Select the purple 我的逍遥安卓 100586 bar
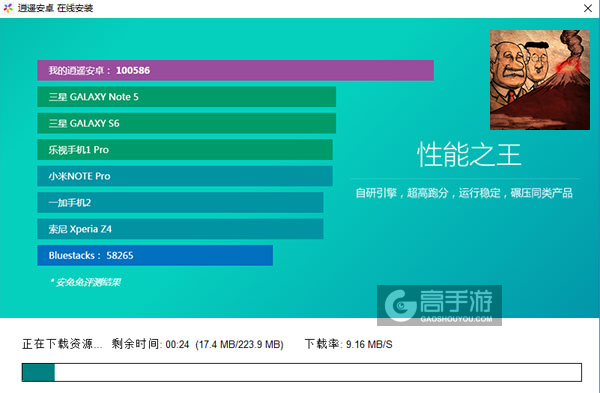The height and width of the screenshot is (393, 600). pos(235,70)
